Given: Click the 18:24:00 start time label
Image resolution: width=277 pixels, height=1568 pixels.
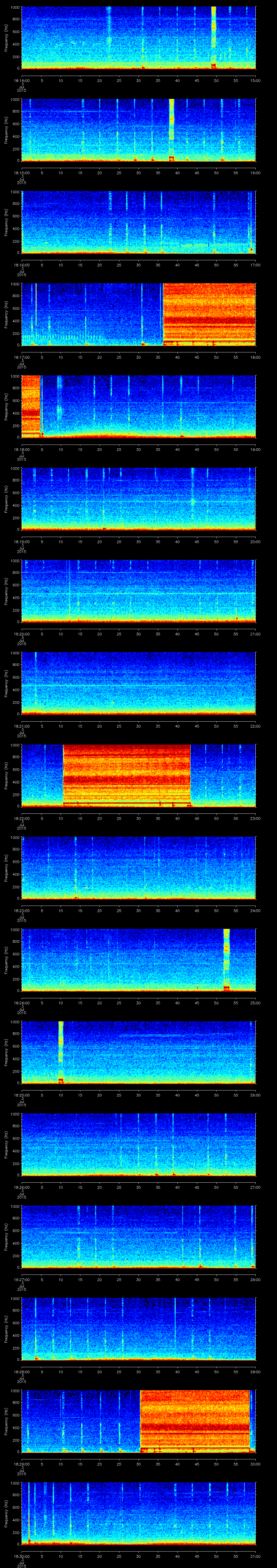Looking at the screenshot, I should tap(21, 1003).
